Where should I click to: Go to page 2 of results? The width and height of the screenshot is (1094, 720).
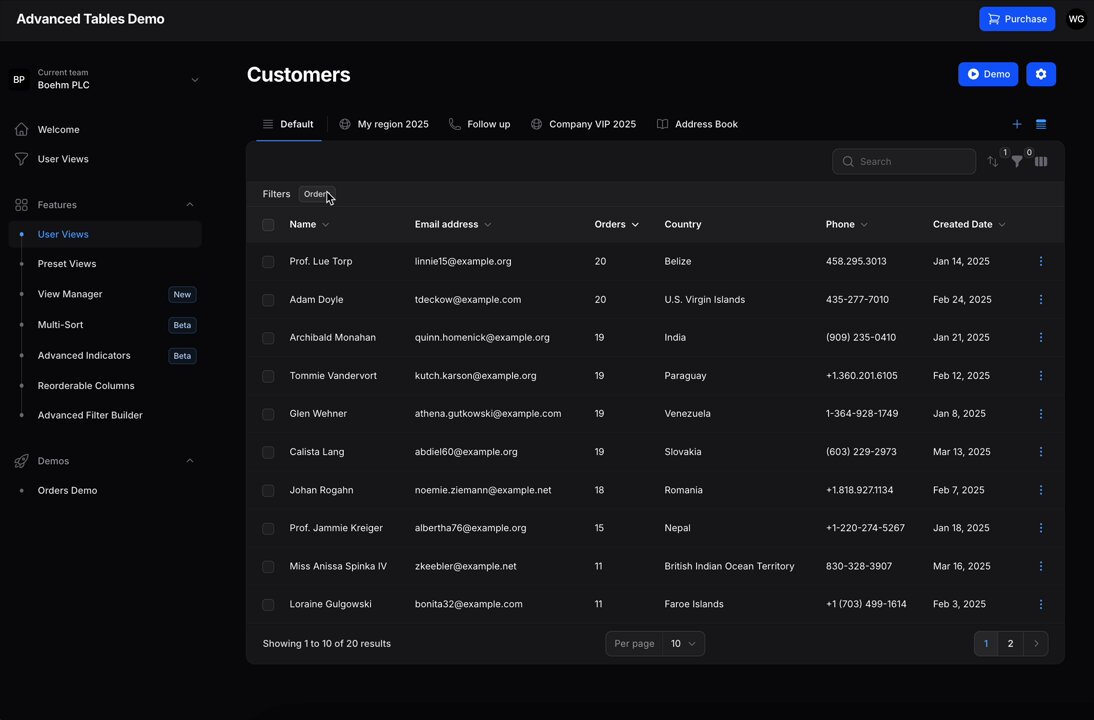pos(1010,643)
